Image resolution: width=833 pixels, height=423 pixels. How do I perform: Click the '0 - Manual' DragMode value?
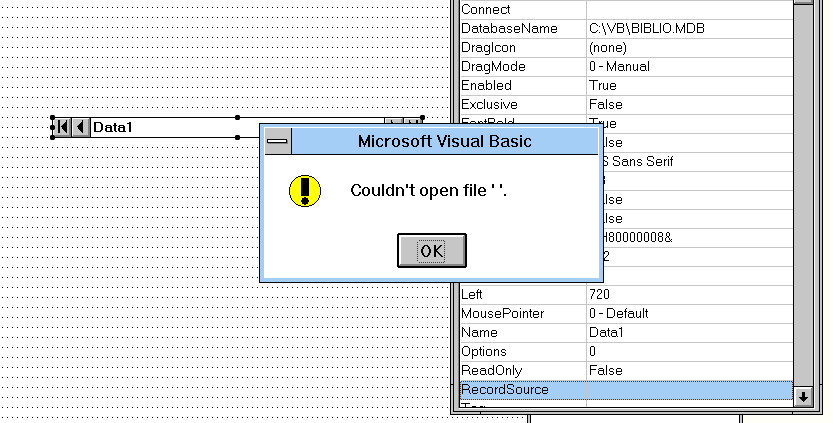[619, 66]
